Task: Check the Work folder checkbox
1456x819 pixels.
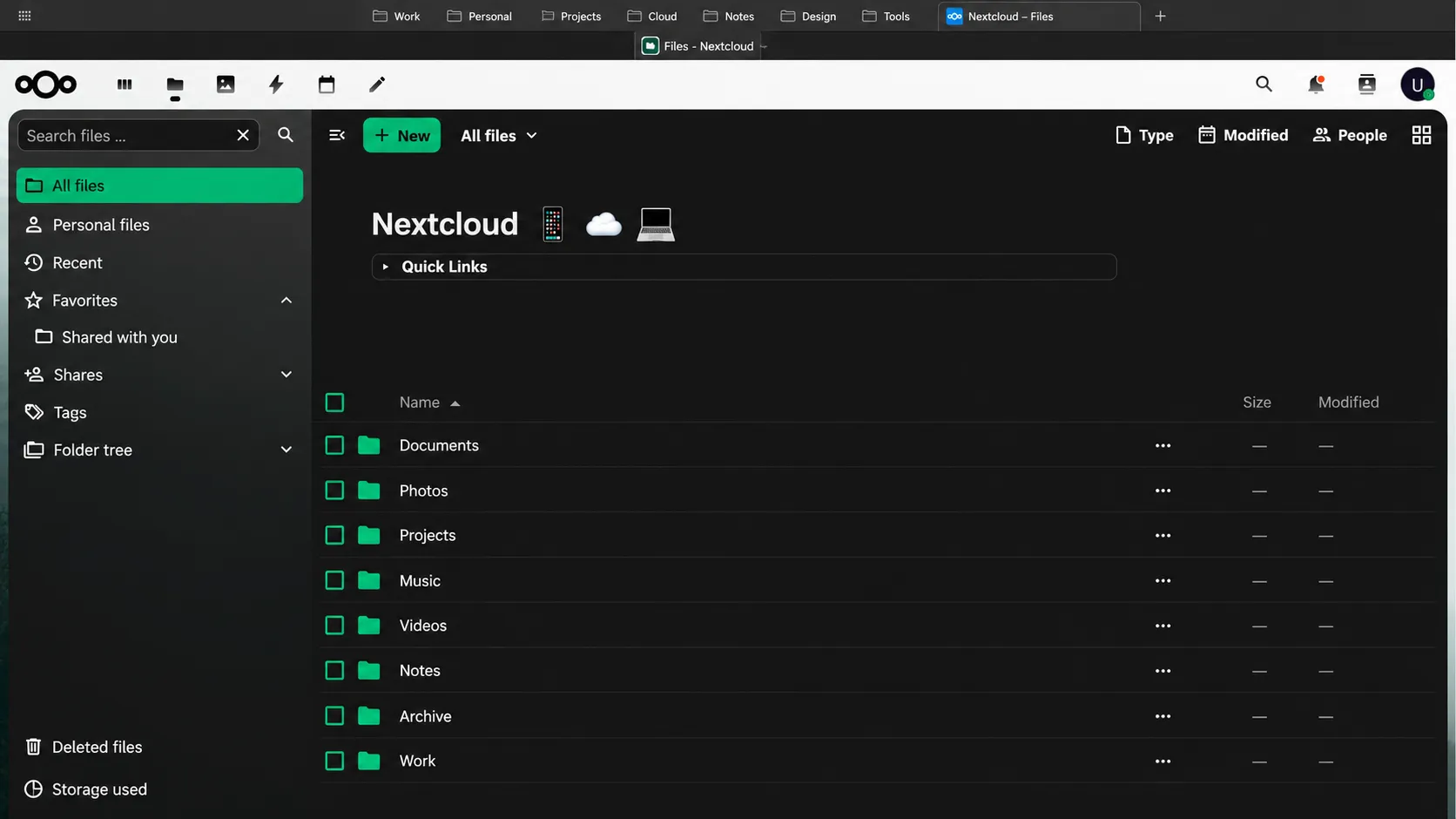Action: point(334,761)
